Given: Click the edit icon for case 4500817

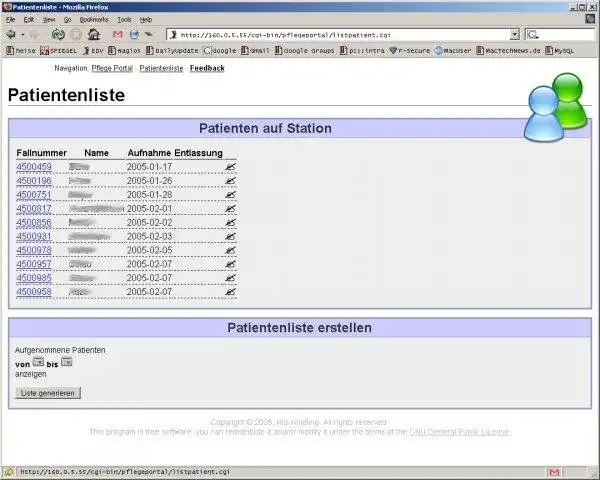Looking at the screenshot, I should [230, 209].
